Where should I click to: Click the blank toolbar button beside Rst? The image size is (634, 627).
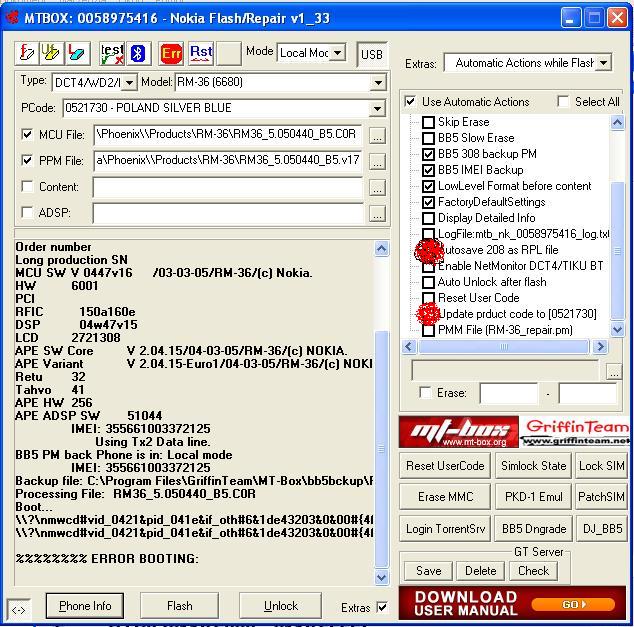click(x=229, y=53)
